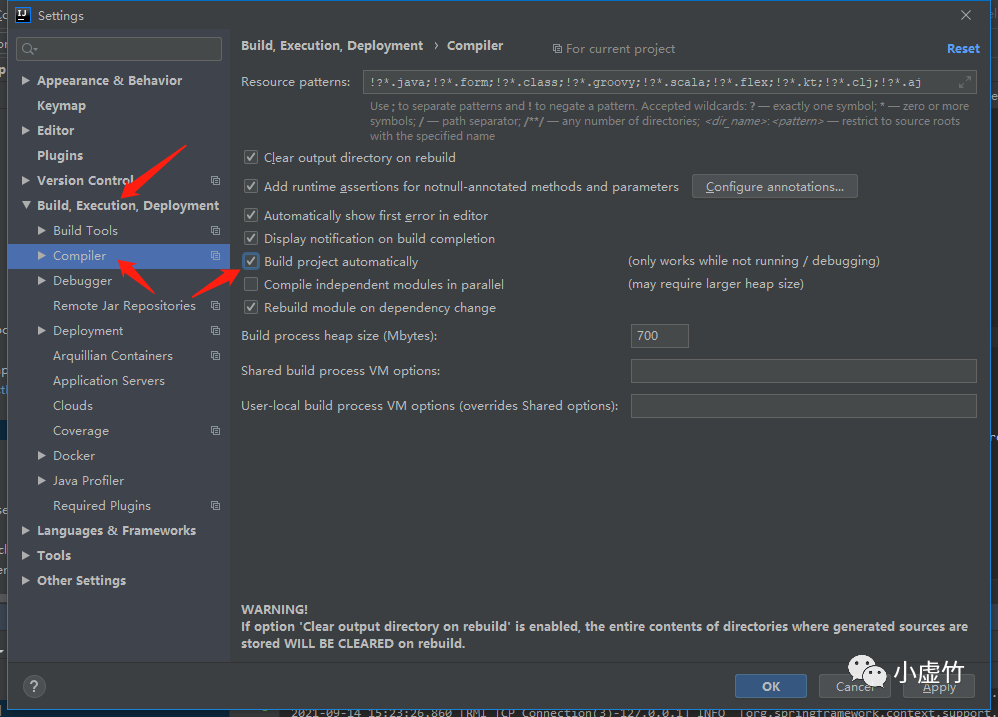Open Required Plugins settings page
The image size is (998, 717).
[102, 506]
